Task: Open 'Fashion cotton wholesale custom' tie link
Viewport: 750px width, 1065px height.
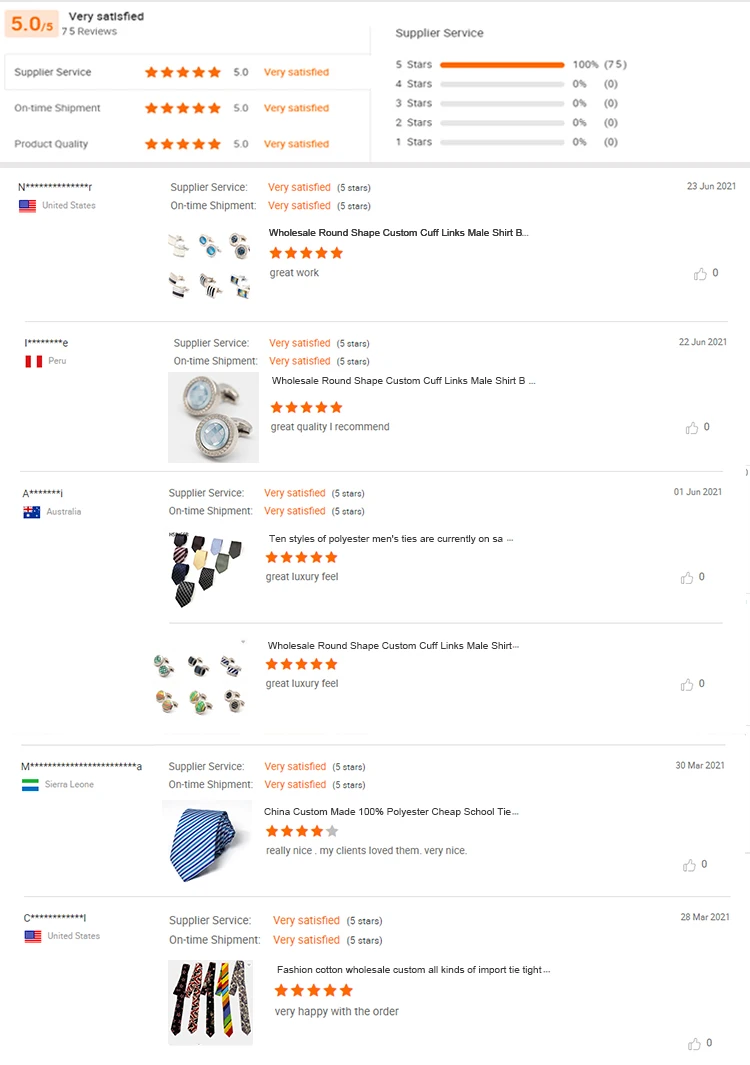Action: pyautogui.click(x=413, y=969)
